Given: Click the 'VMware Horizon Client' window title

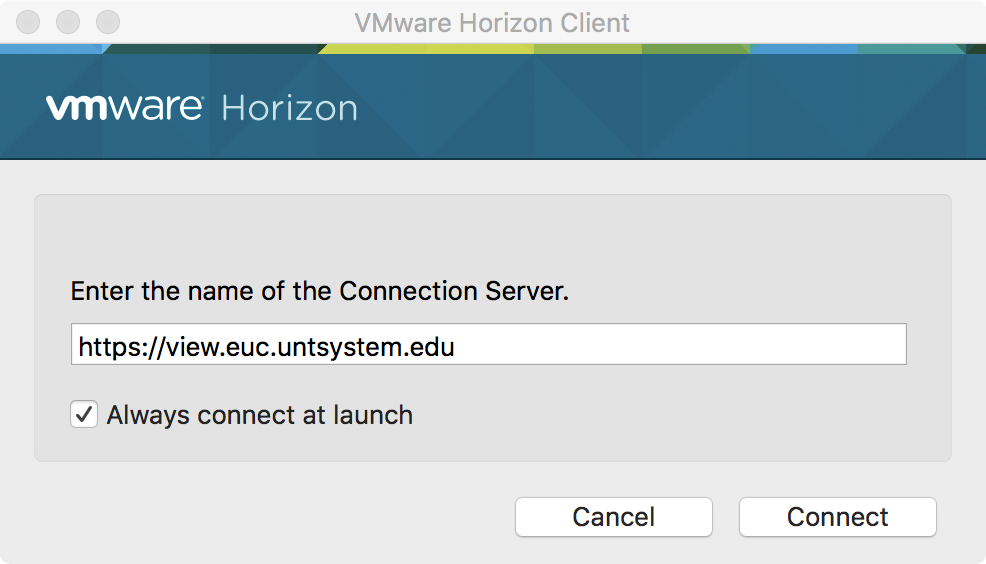Looking at the screenshot, I should 492,22.
